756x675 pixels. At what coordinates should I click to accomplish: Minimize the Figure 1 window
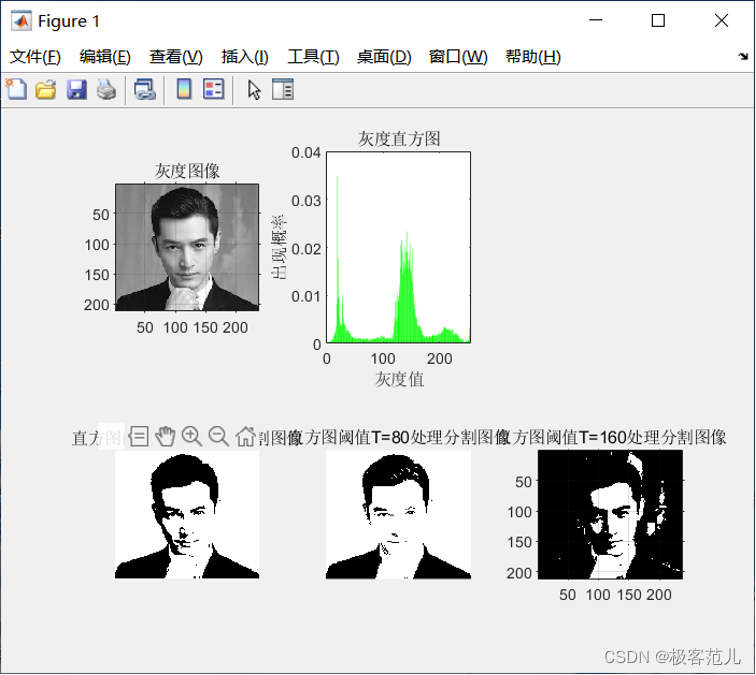tap(596, 20)
